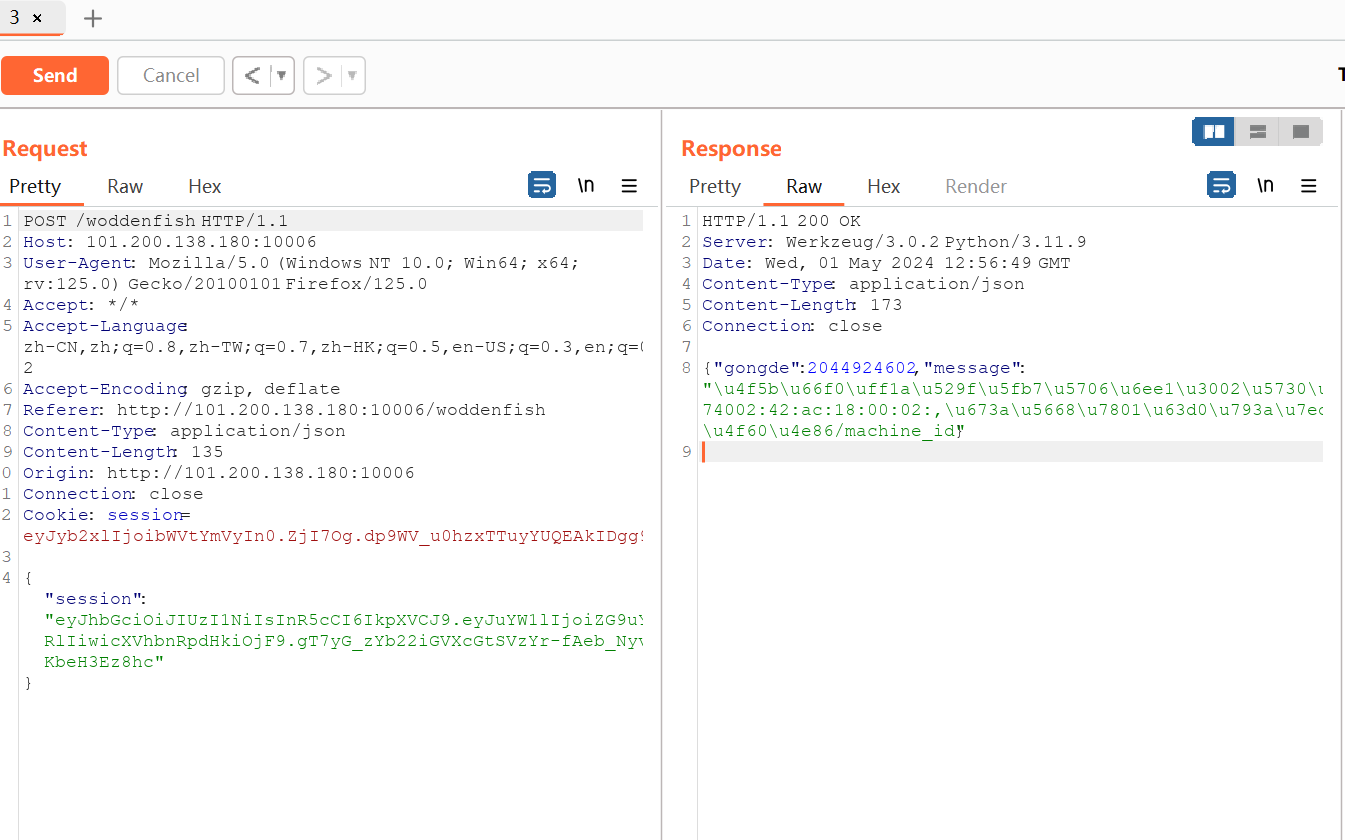Click the Referer header line
This screenshot has width=1345, height=840.
285,410
